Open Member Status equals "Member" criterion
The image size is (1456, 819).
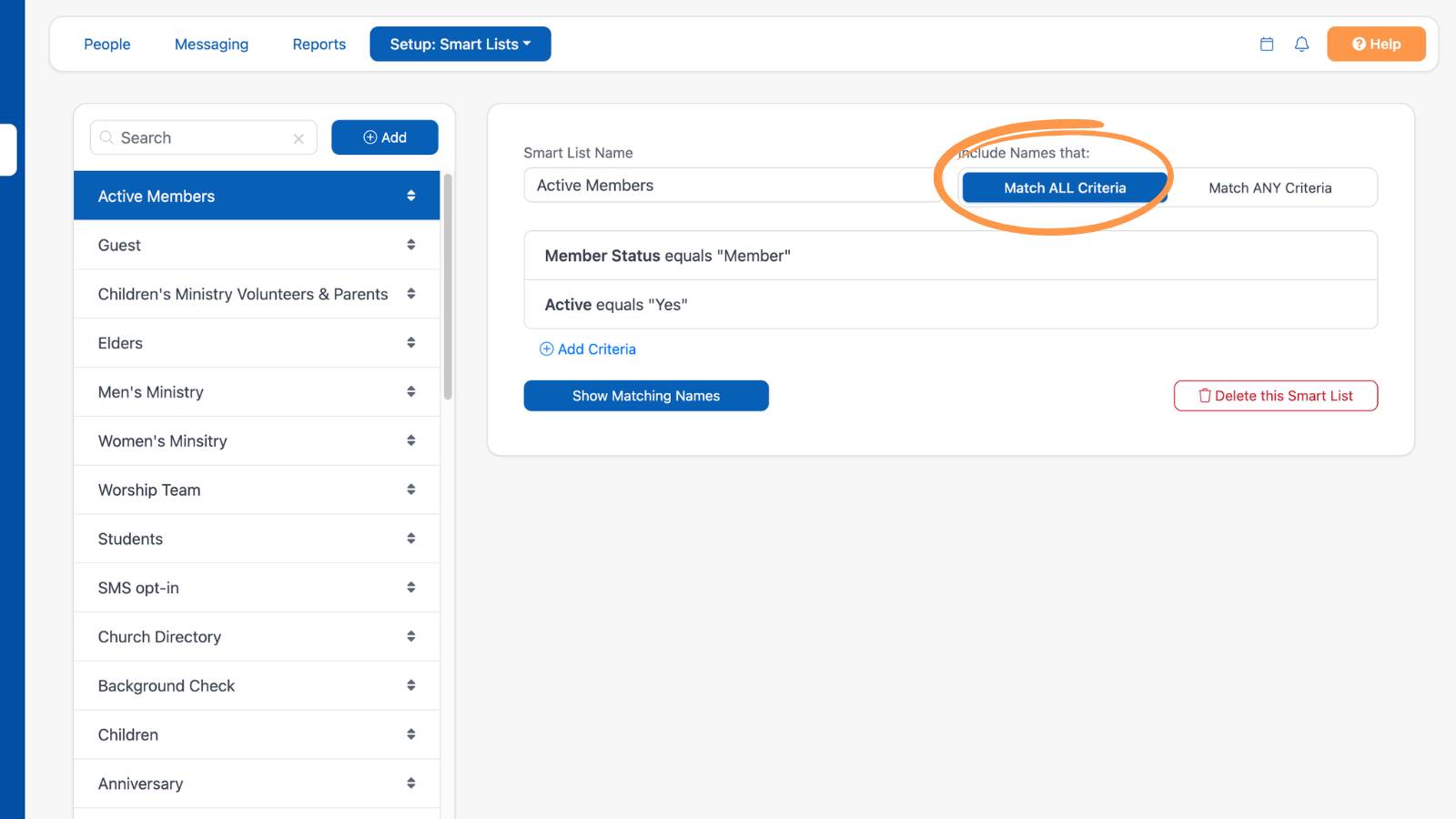(951, 256)
